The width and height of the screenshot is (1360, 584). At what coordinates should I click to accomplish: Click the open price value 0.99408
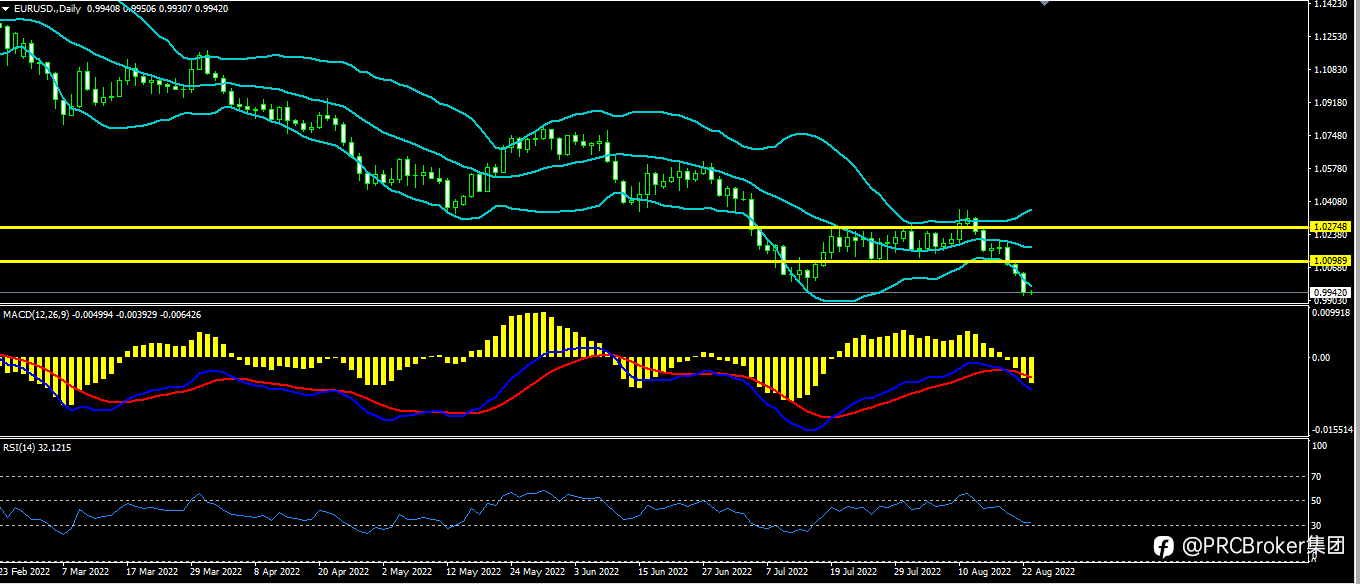point(103,8)
